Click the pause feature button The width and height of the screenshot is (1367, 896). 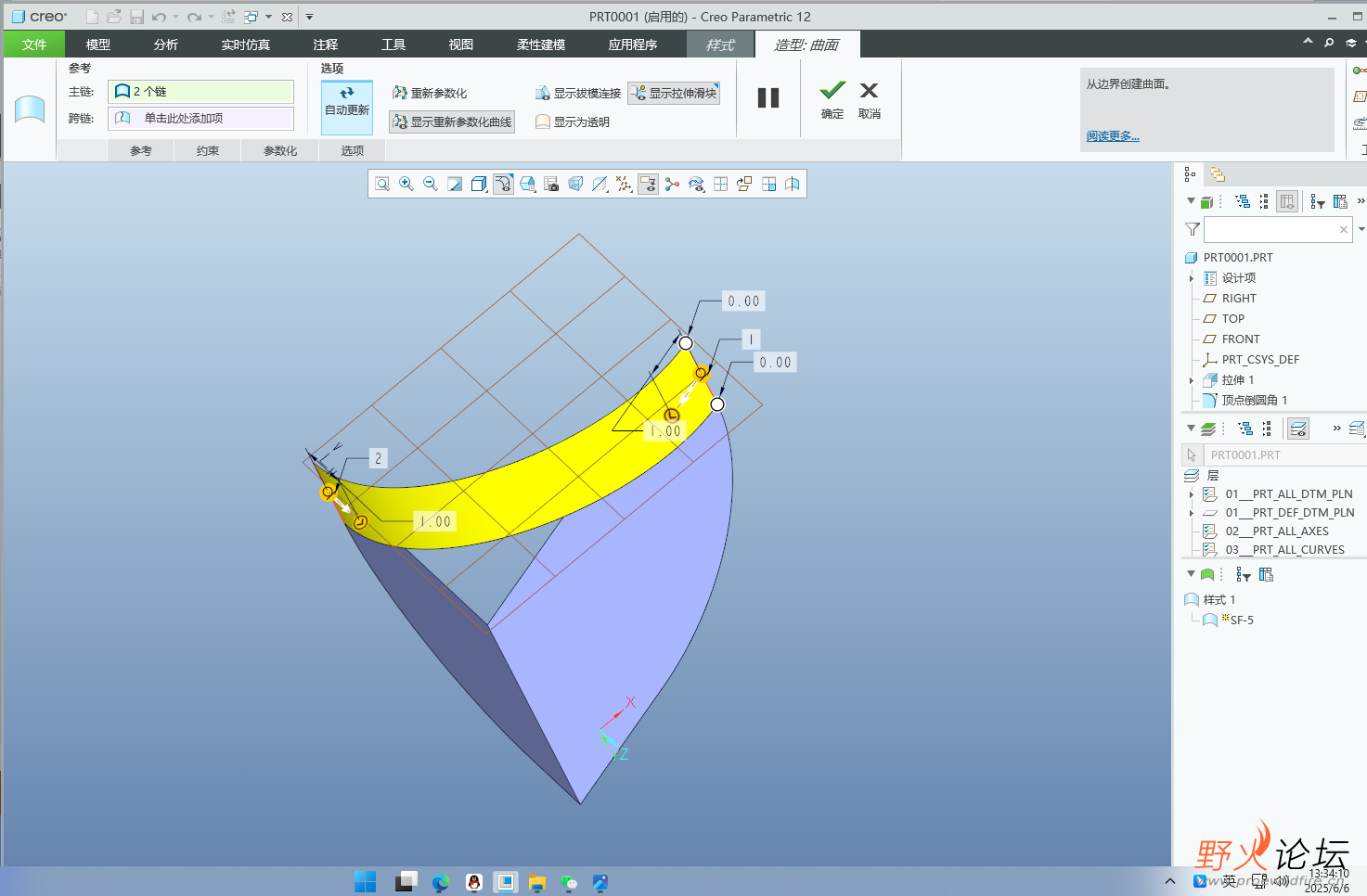(768, 98)
